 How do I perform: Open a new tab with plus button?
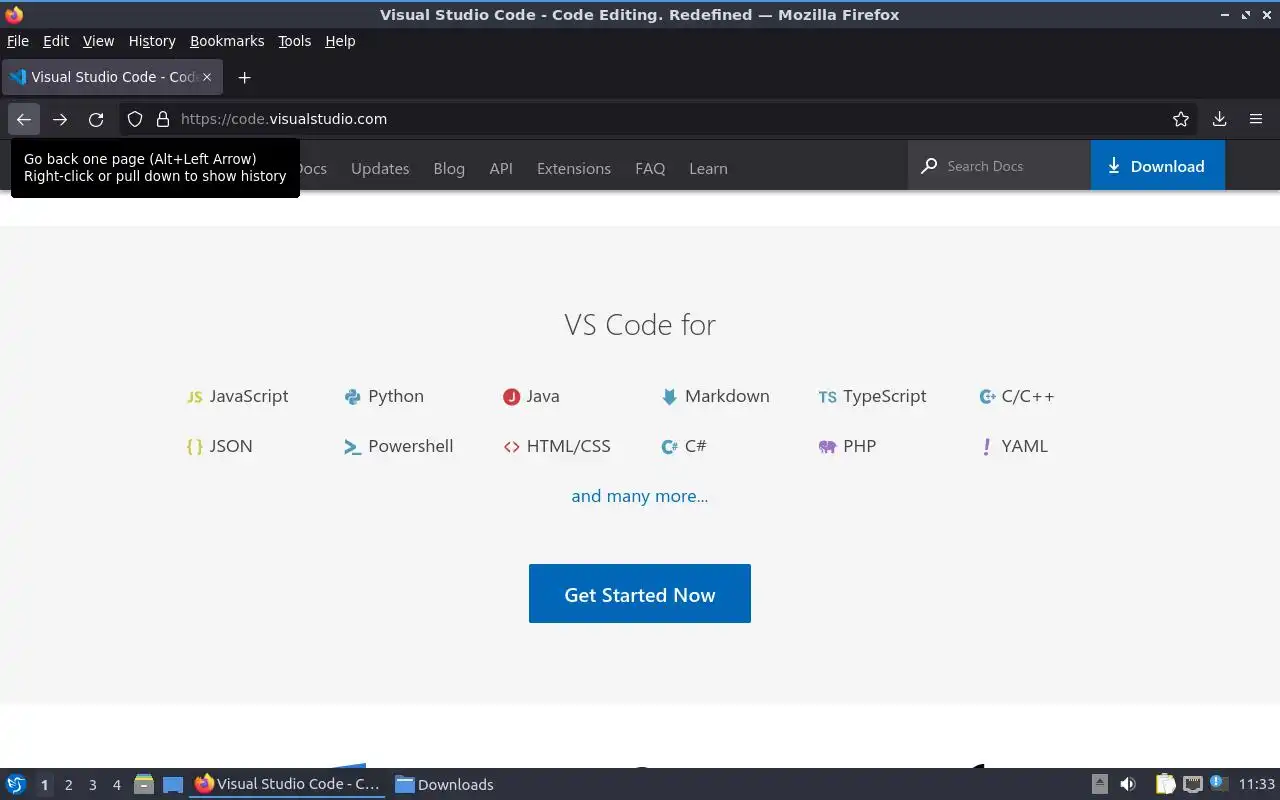[244, 77]
